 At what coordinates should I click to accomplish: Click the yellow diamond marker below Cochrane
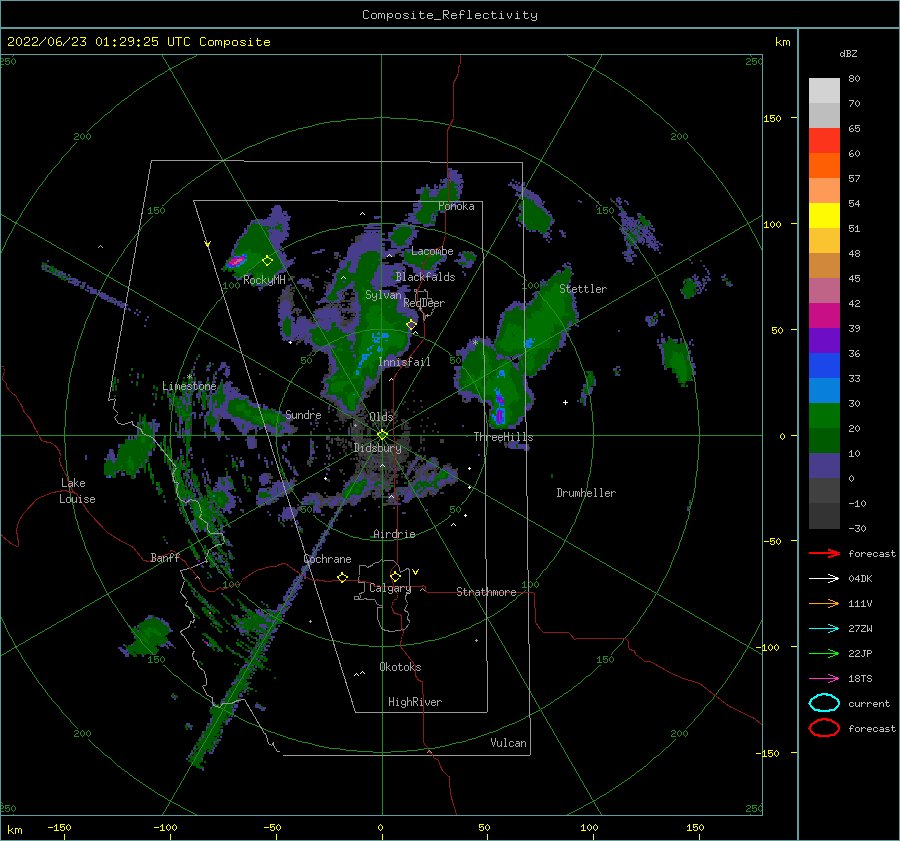(x=342, y=577)
